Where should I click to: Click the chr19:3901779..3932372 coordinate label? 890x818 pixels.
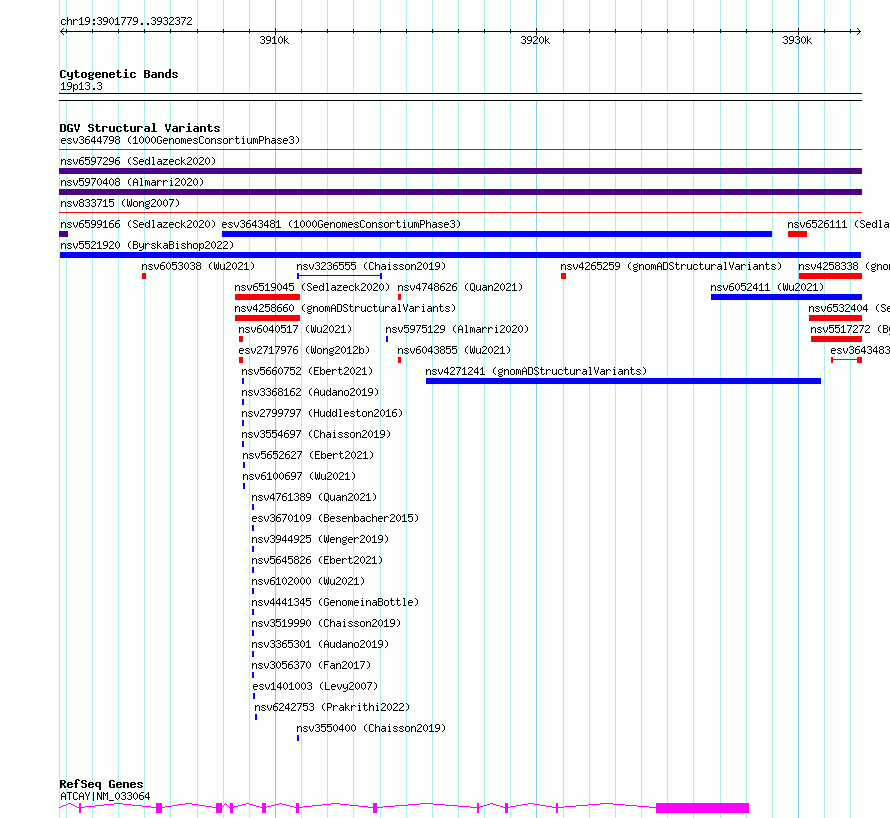coord(126,21)
